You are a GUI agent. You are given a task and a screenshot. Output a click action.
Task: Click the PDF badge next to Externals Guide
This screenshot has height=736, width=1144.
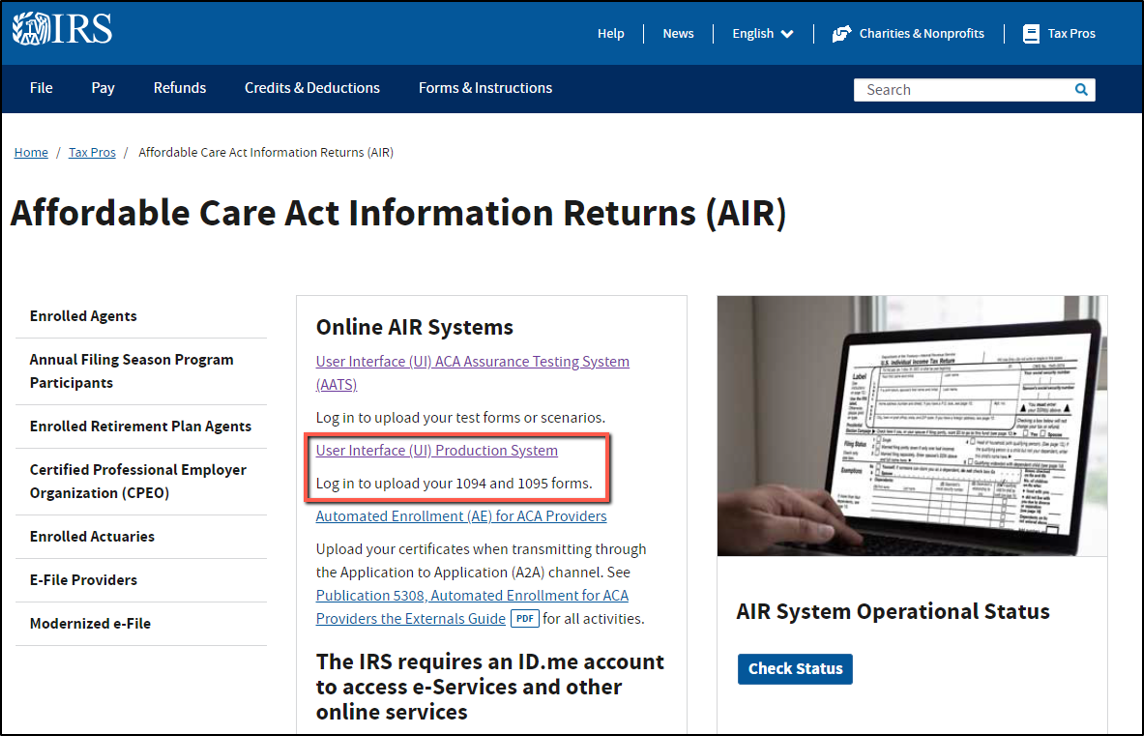click(x=525, y=619)
